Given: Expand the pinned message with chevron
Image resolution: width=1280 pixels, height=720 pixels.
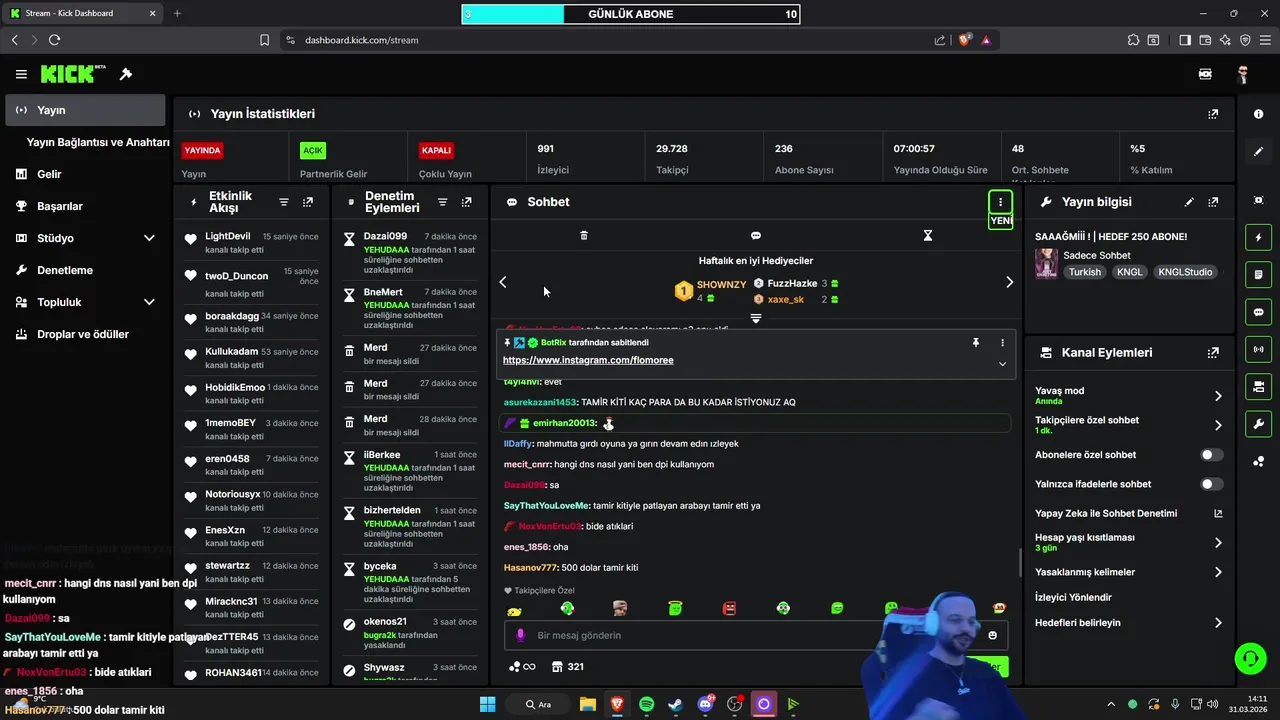Looking at the screenshot, I should tap(1002, 364).
